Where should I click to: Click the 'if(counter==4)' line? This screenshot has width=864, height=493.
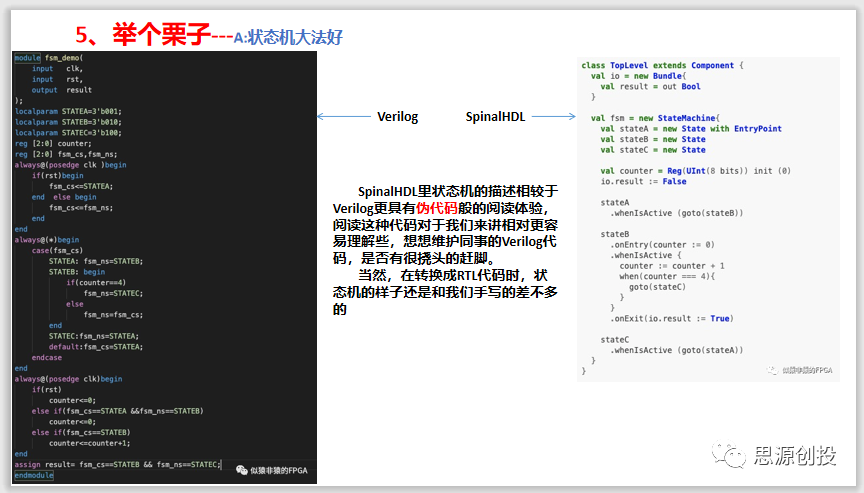coord(96,283)
